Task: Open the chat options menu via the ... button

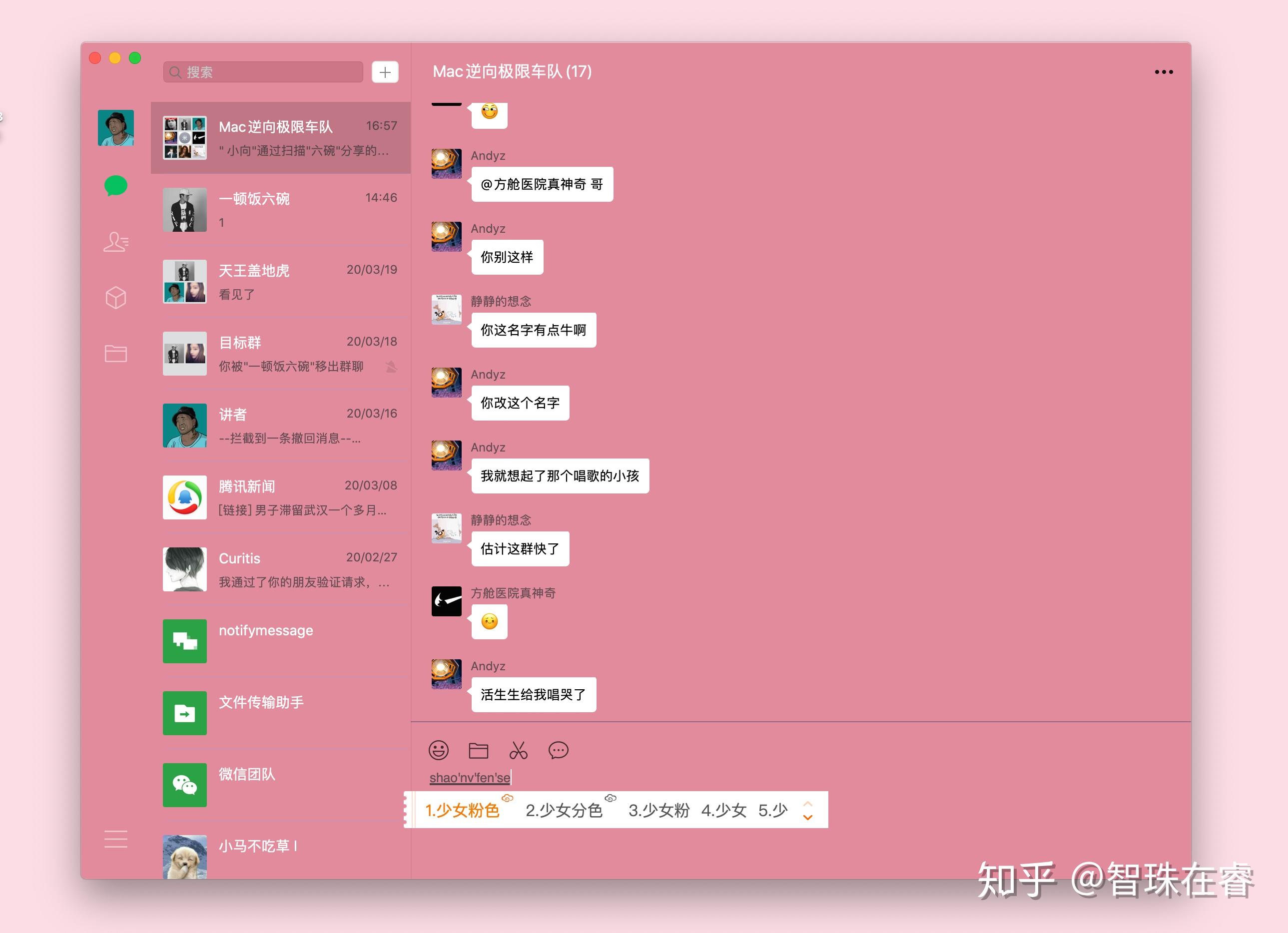Action: point(1165,71)
